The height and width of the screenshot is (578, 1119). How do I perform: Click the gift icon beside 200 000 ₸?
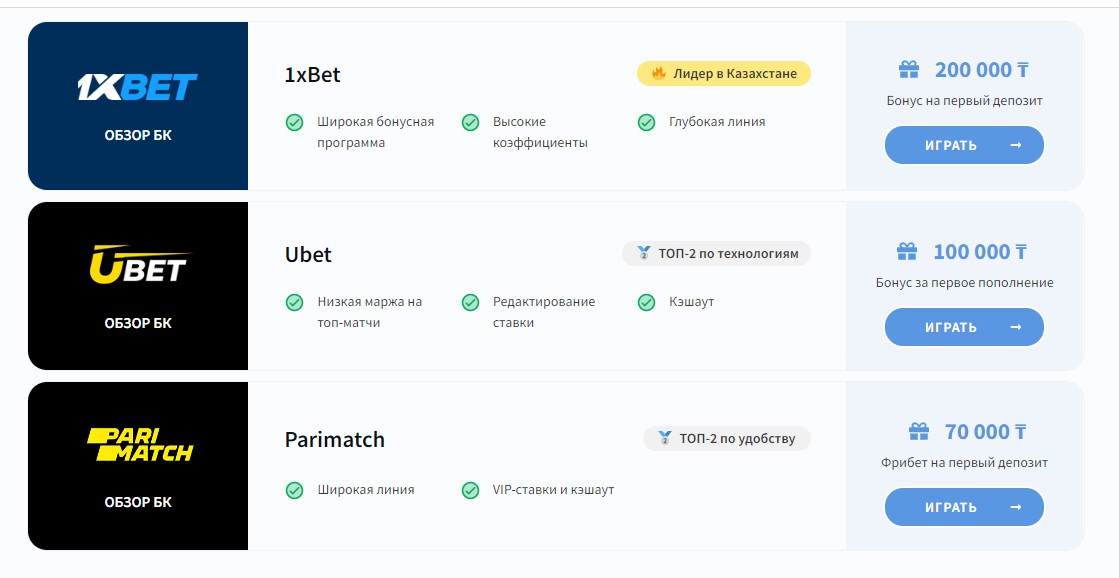pos(908,70)
